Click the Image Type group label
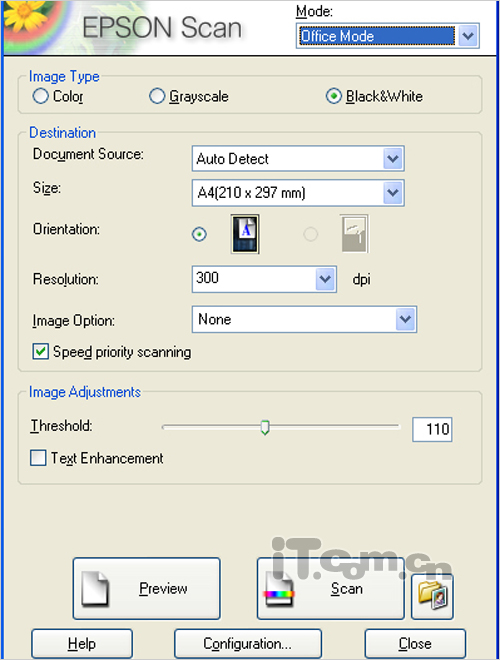This screenshot has height=660, width=500. pyautogui.click(x=64, y=77)
